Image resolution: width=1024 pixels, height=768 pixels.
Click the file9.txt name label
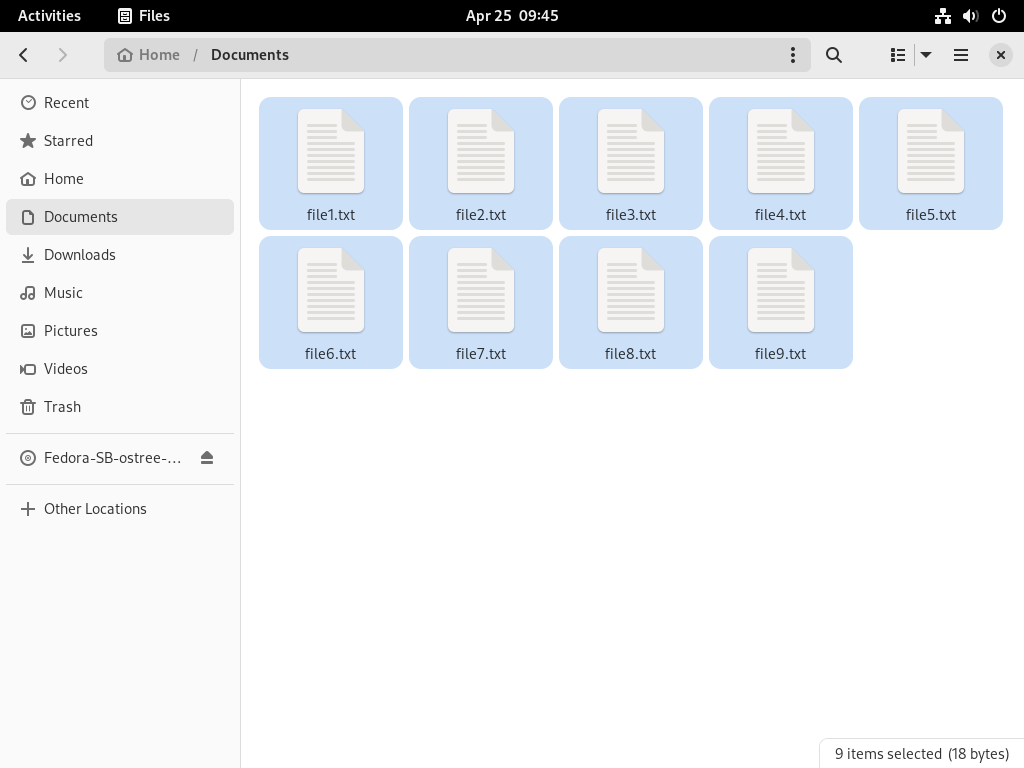click(780, 354)
